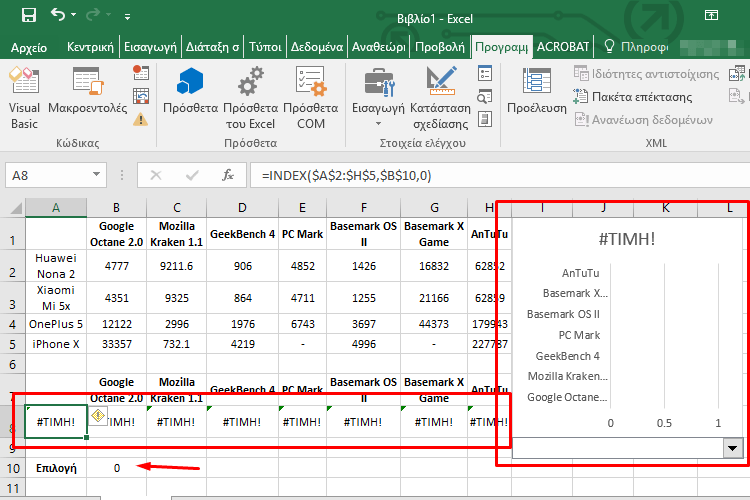Viewport: 750px width, 500px height.
Task: Select cell with OnePlus 5
Action: point(56,324)
